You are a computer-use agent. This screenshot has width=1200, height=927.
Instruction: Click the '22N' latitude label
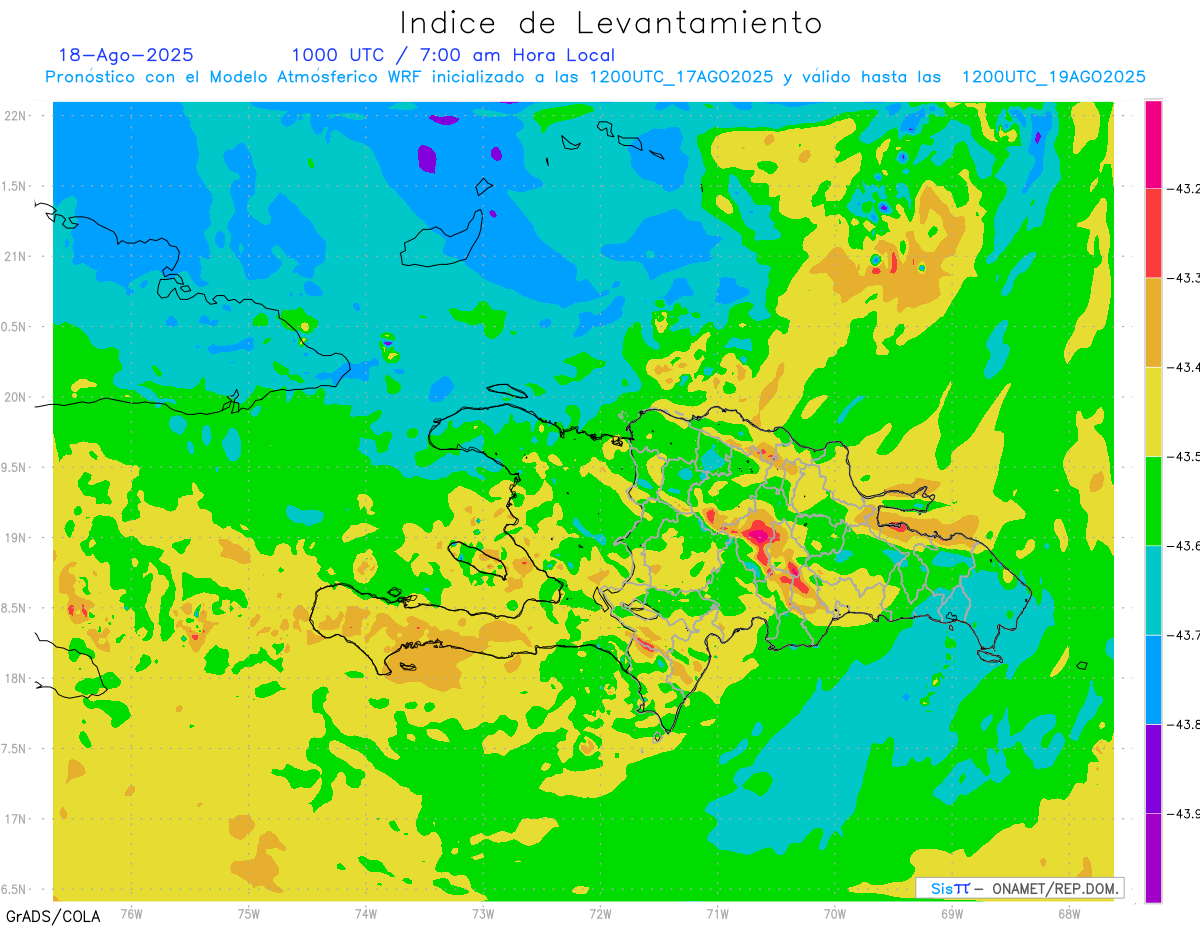[x=16, y=116]
